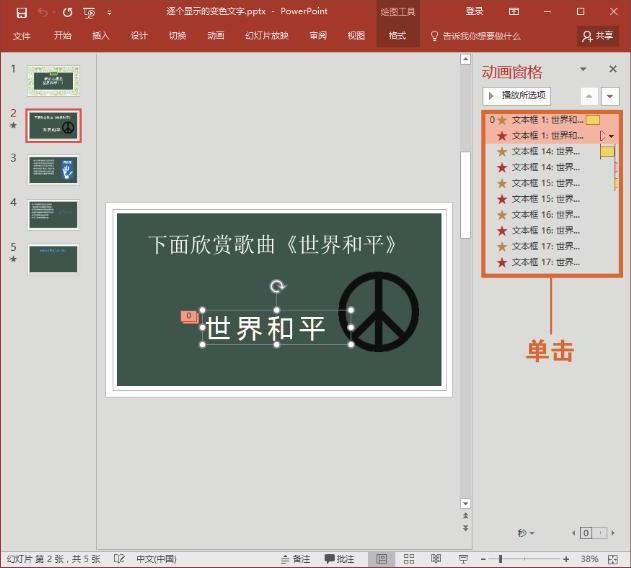The image size is (631, 568).
Task: Select the 格式 drawing tools tab
Action: point(398,35)
